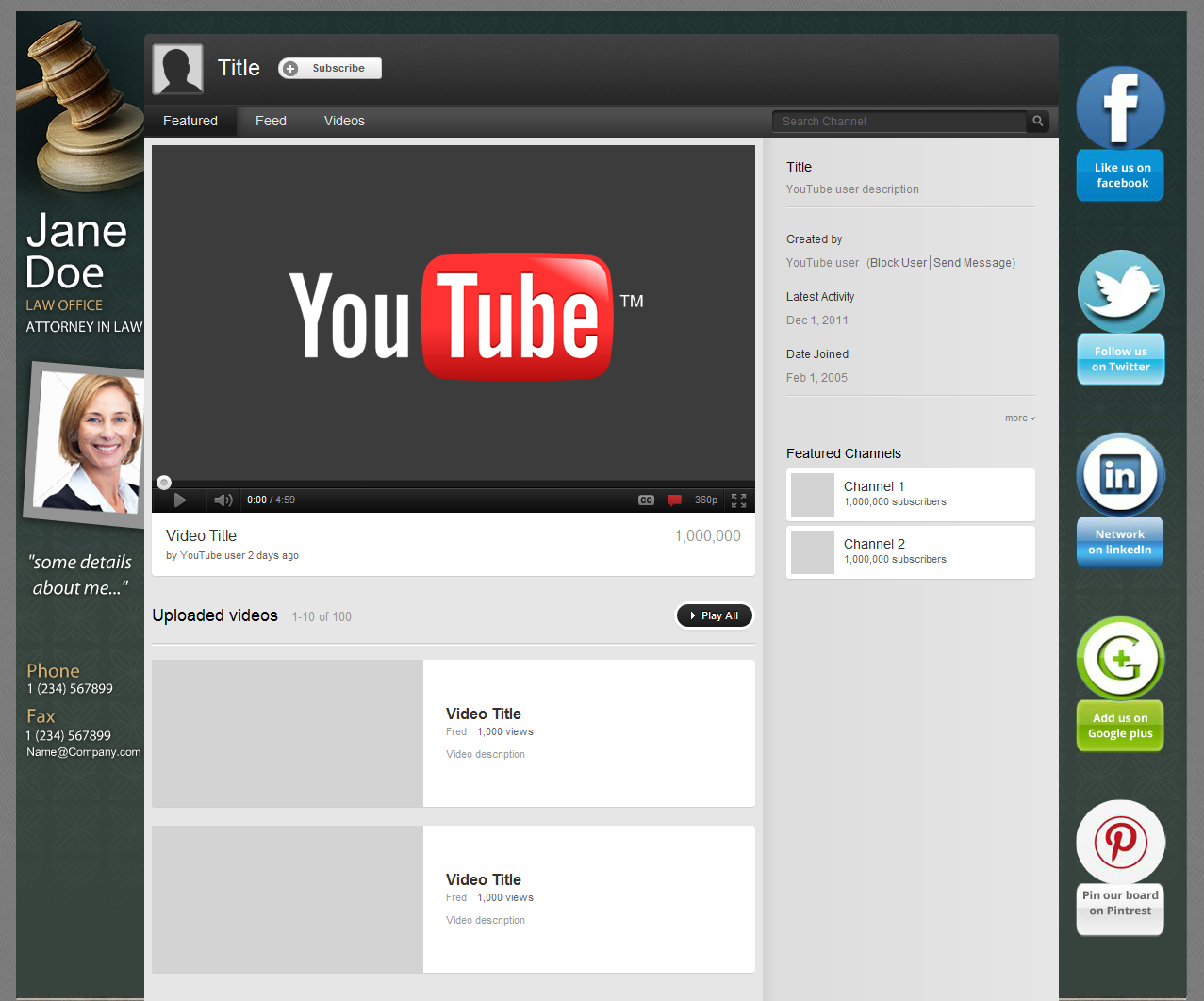Screen dimensions: 1204x1001
Task: Click the Google plus logo icon
Action: (x=1120, y=659)
